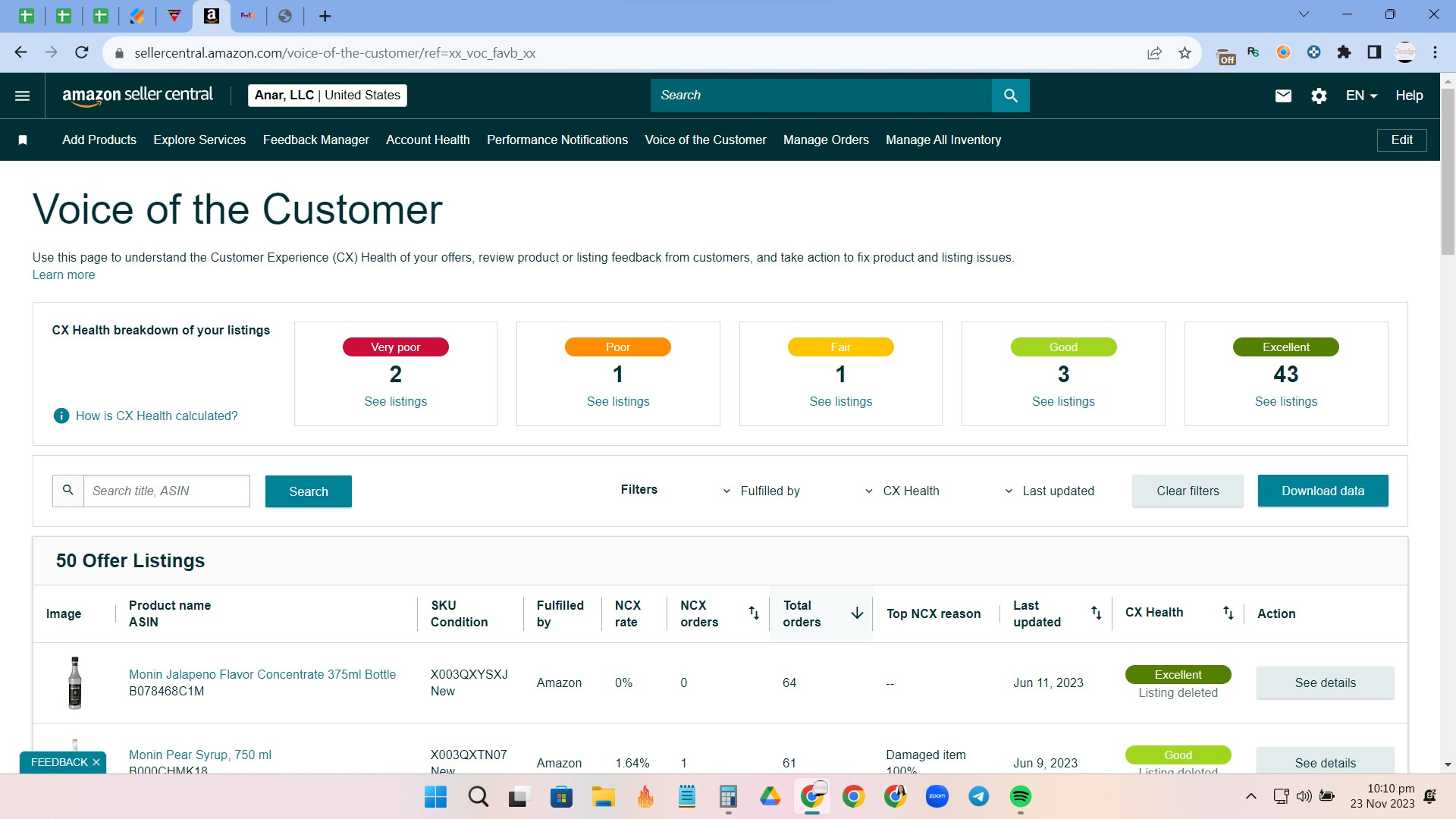Open the Seller Central hamburger menu
The image size is (1456, 819).
[x=23, y=96]
